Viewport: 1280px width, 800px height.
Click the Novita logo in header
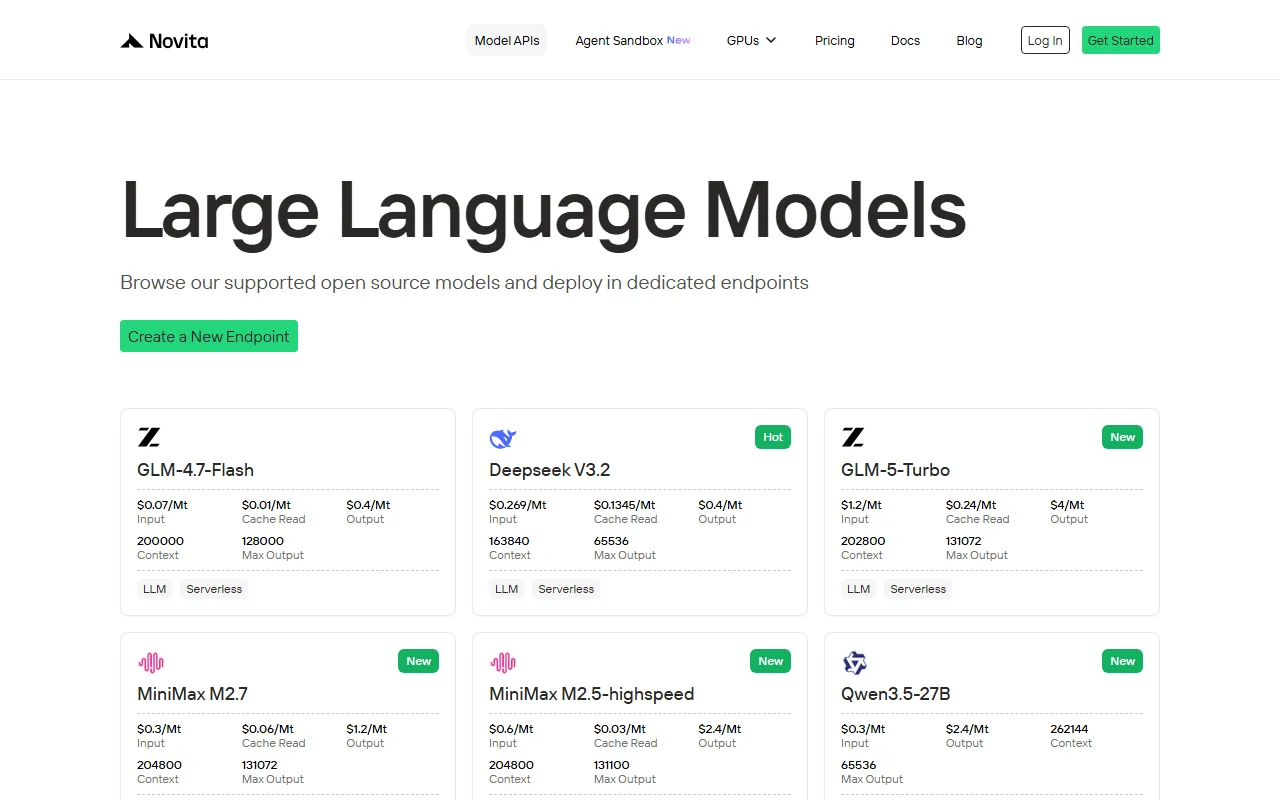coord(164,41)
